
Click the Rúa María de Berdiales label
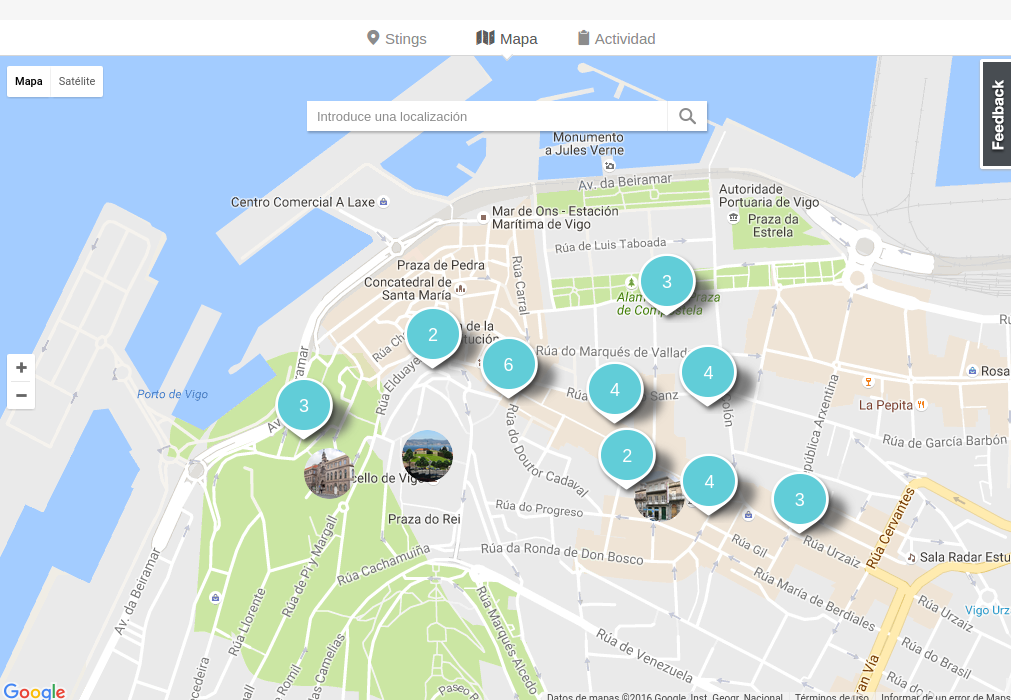[x=814, y=599]
